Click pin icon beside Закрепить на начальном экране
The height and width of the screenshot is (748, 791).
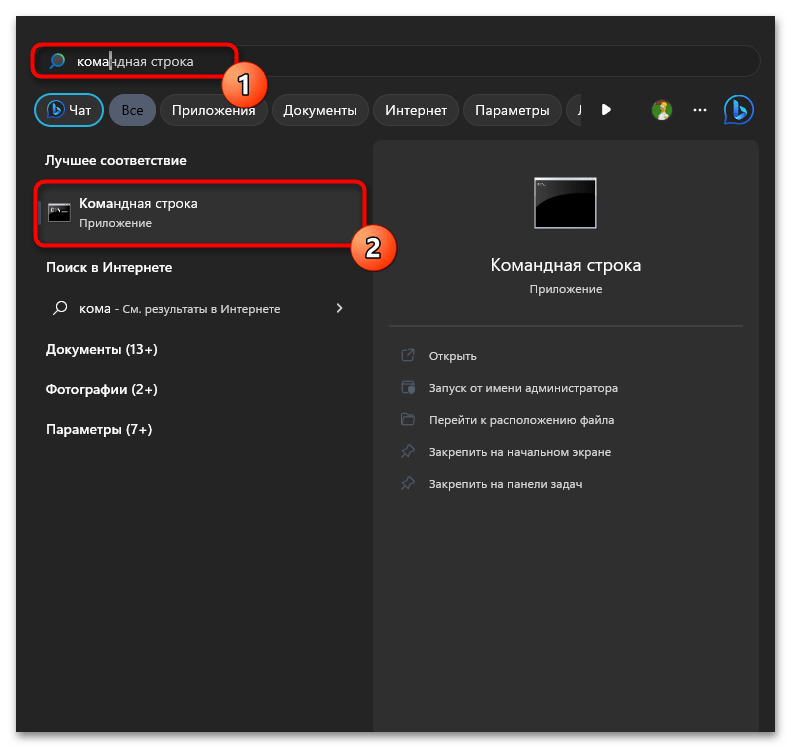408,451
